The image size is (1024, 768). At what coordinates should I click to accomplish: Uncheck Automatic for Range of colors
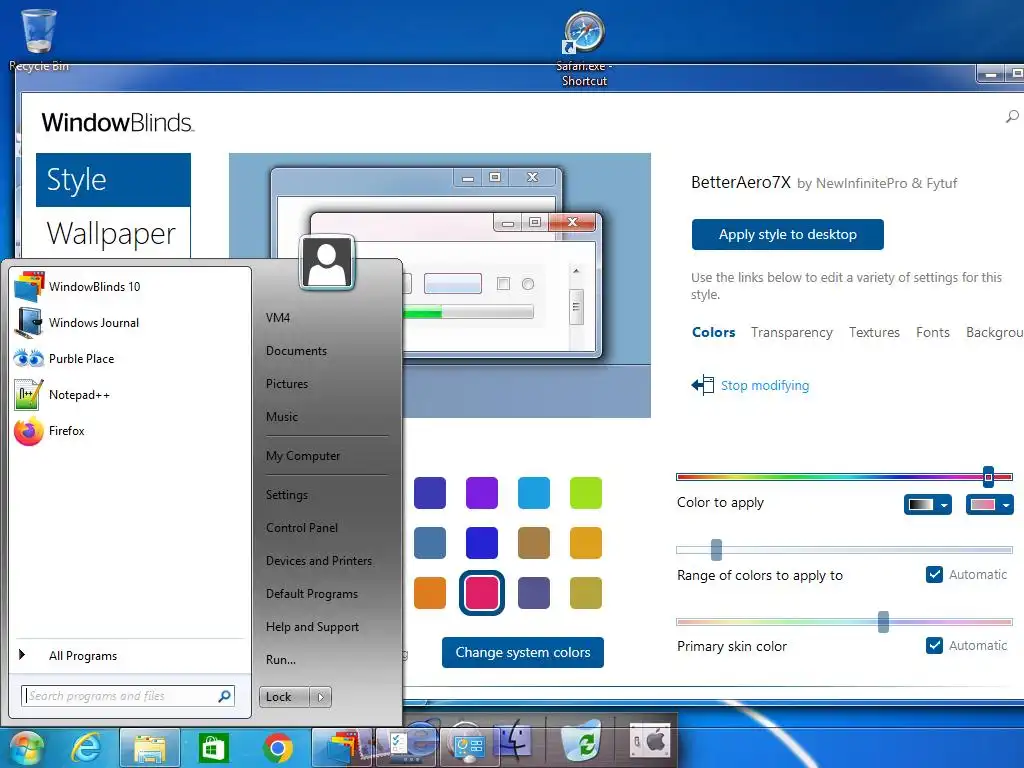click(935, 575)
